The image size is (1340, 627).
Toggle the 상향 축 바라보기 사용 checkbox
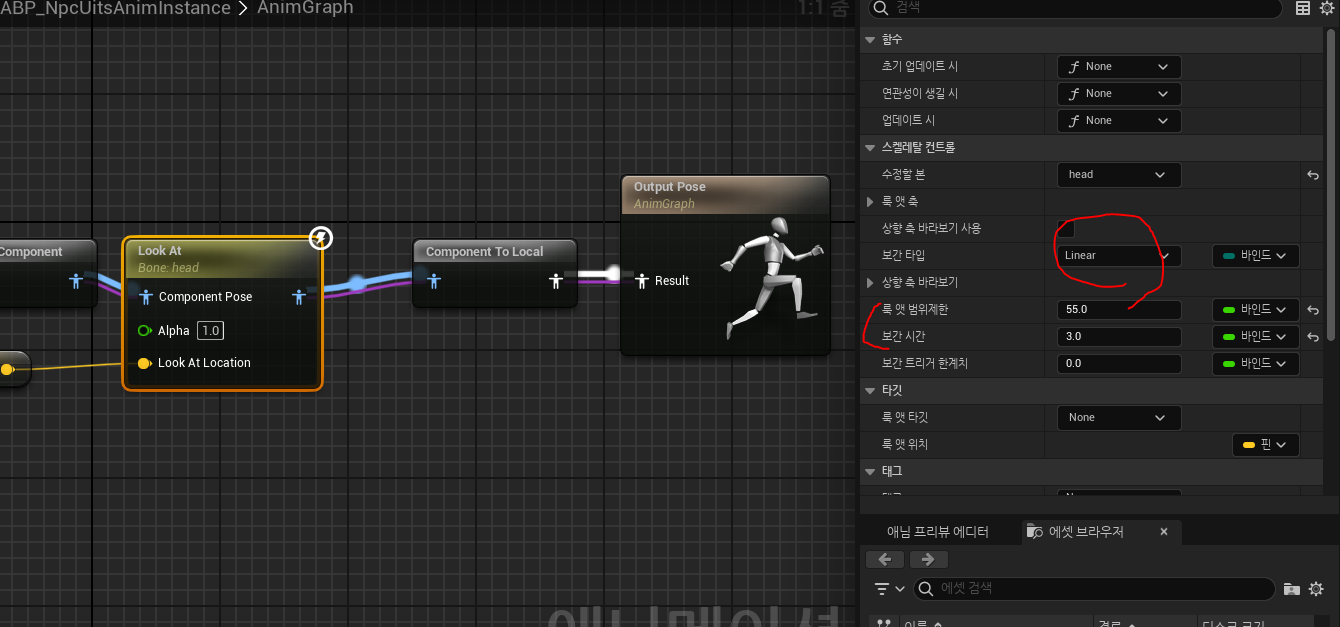point(1066,228)
